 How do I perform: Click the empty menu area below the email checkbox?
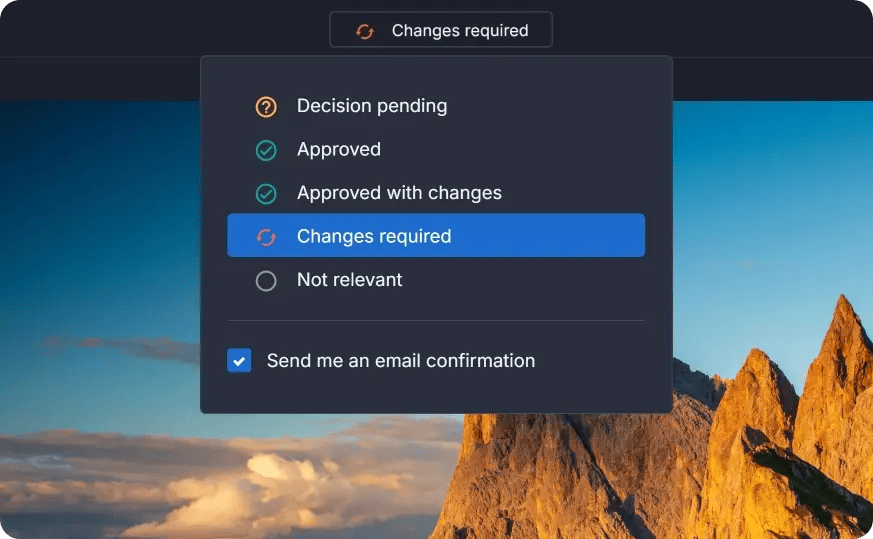pos(435,395)
